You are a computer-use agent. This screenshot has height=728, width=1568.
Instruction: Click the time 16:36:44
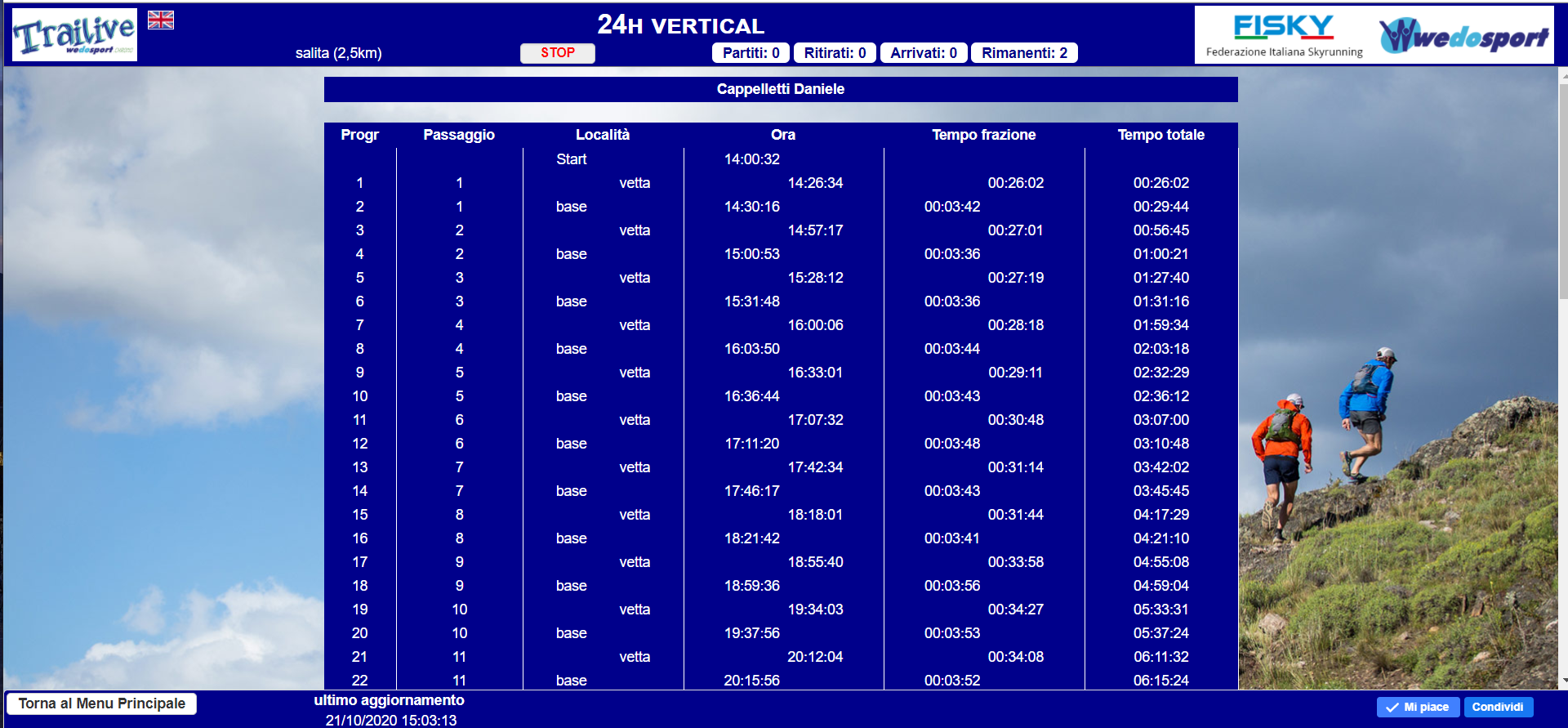click(x=752, y=396)
